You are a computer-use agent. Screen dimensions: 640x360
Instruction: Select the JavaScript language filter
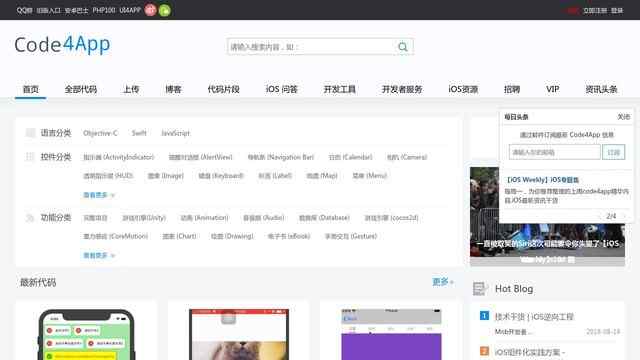[x=175, y=133]
